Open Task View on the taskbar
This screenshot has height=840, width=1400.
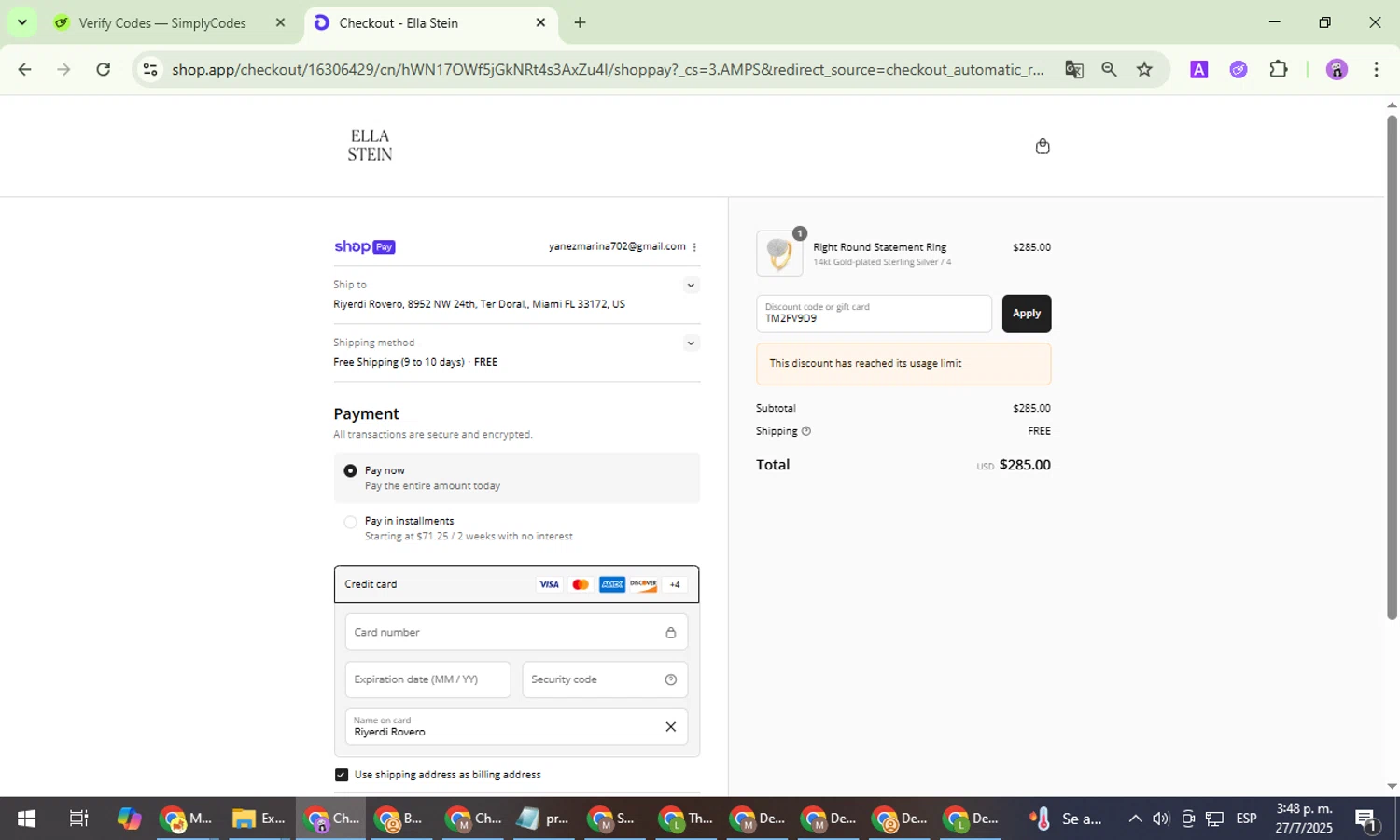click(x=78, y=819)
